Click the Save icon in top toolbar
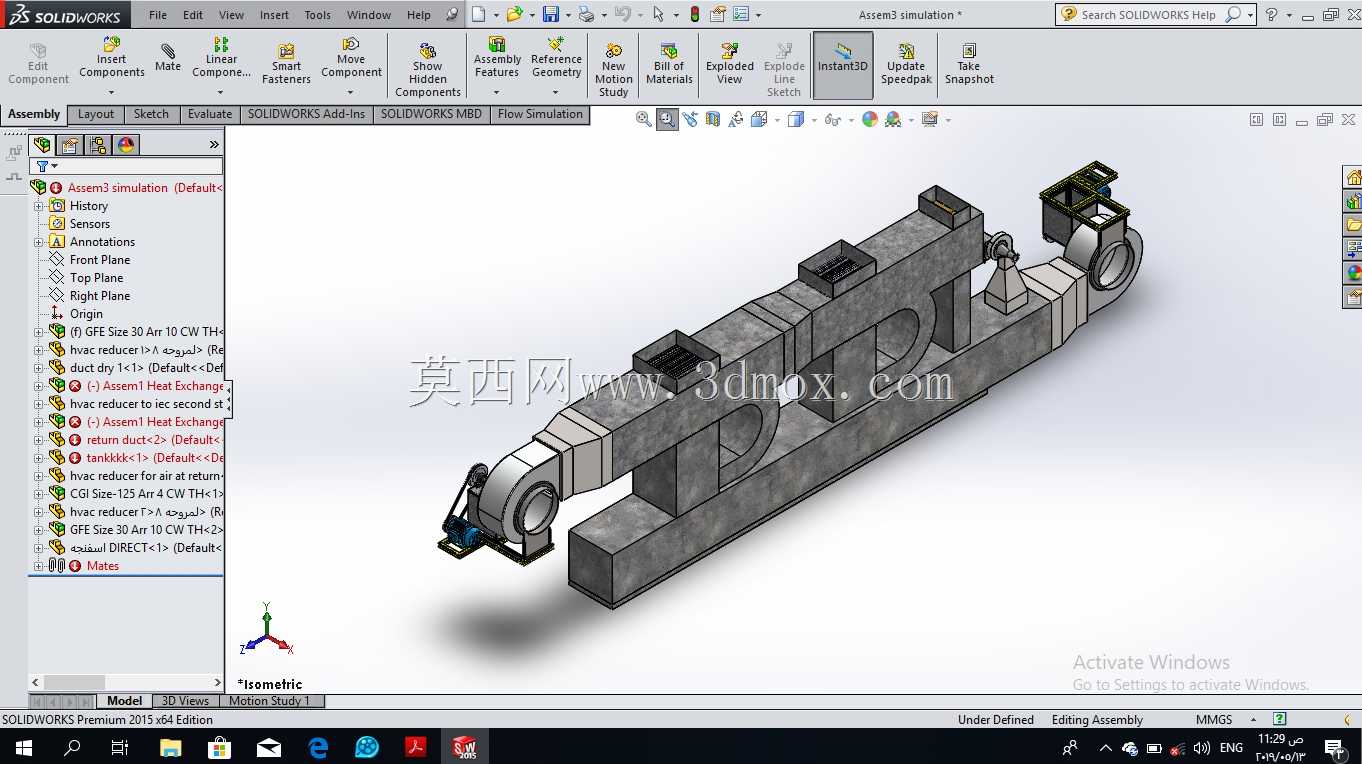The height and width of the screenshot is (764, 1362). click(x=551, y=14)
